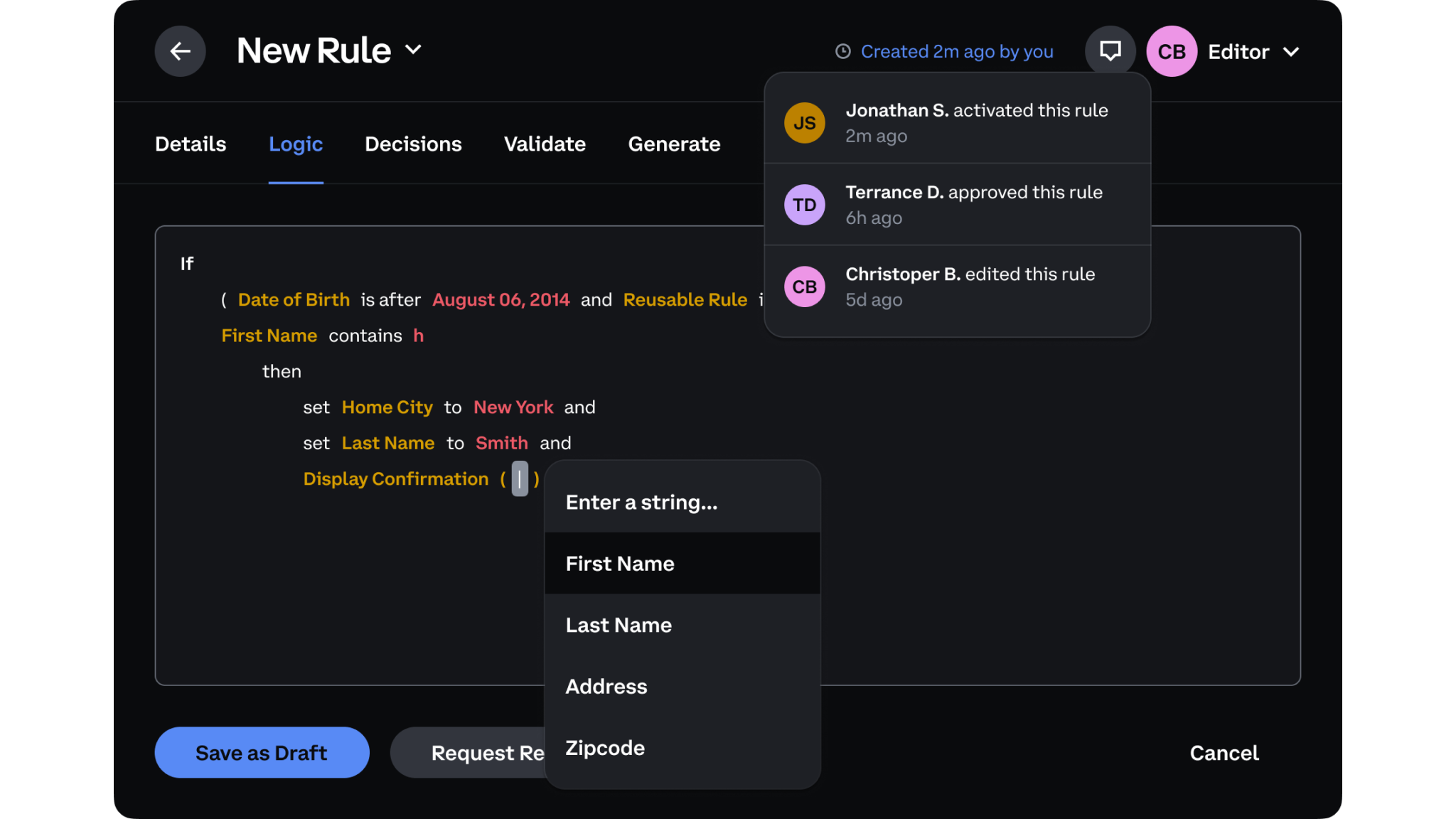Switch to the Details tab

tap(191, 144)
